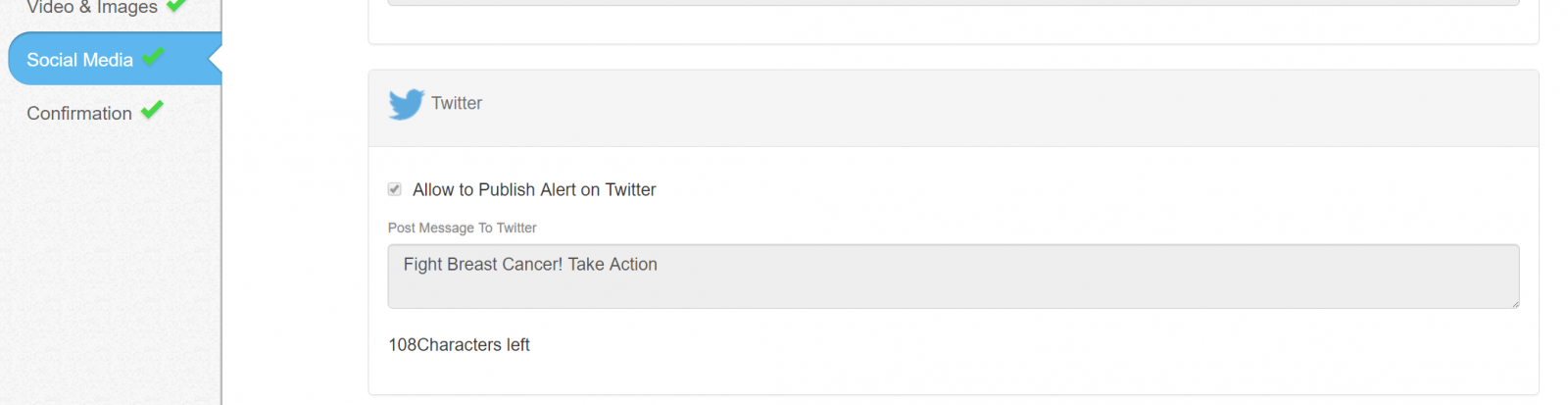This screenshot has height=405, width=1568.
Task: Click green checkmark beside Video & Images
Action: 176,5
